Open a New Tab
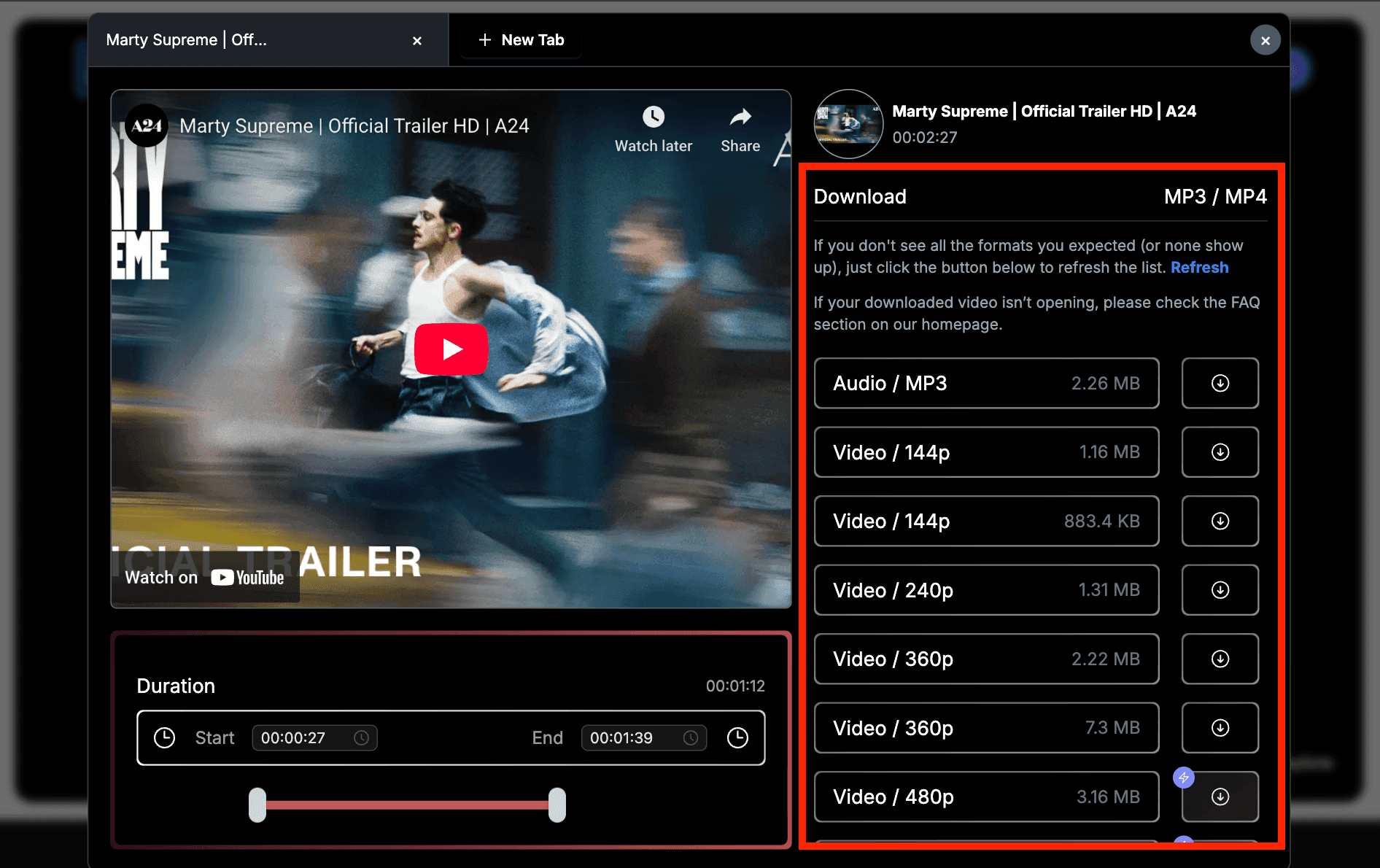 521,40
